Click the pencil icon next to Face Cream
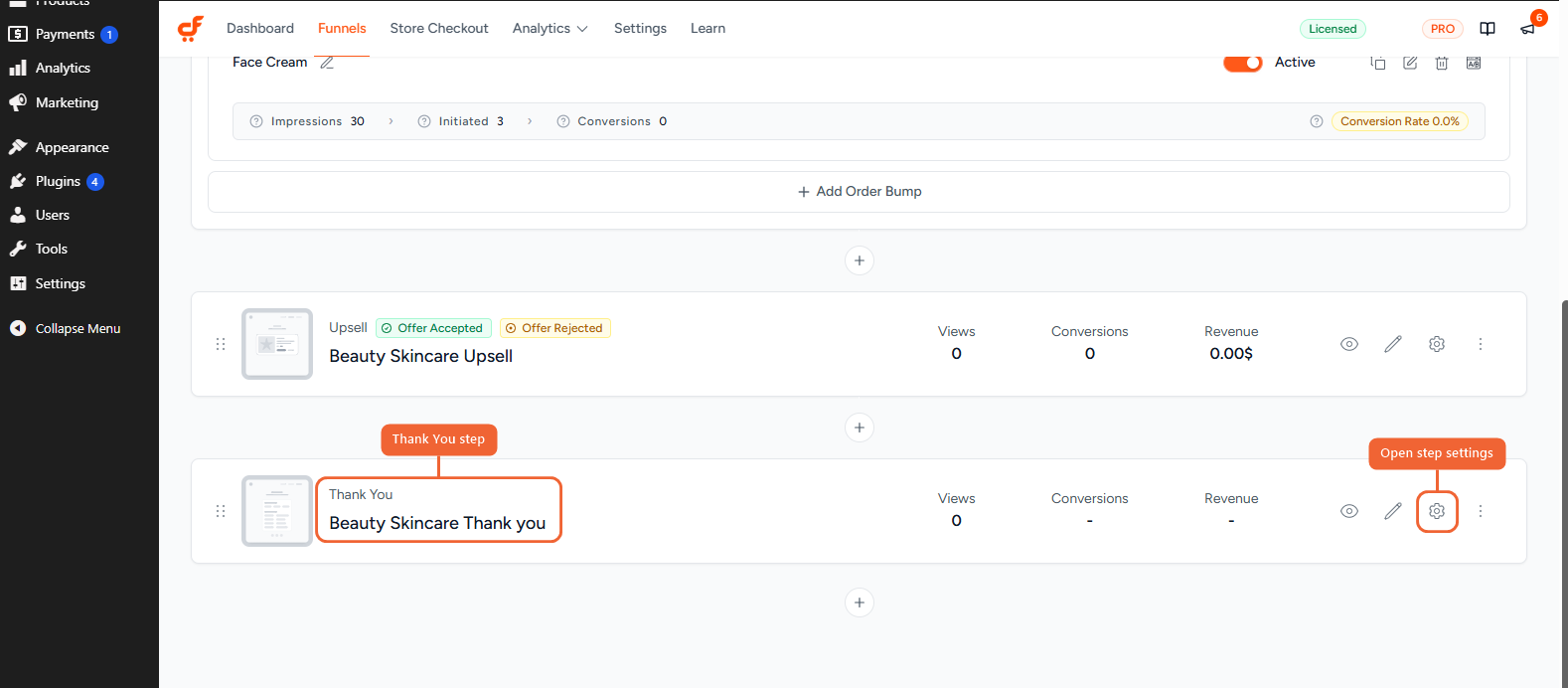The height and width of the screenshot is (688, 1568). pyautogui.click(x=327, y=63)
